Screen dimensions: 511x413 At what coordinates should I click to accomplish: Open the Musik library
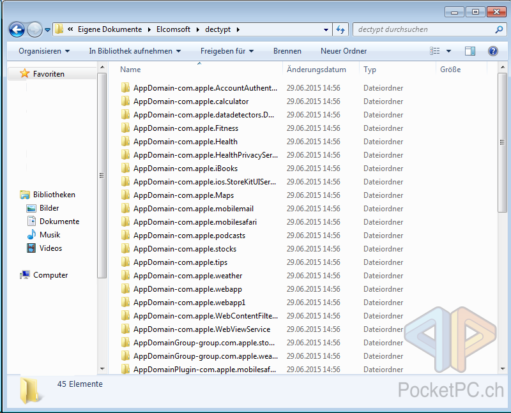[50, 235]
